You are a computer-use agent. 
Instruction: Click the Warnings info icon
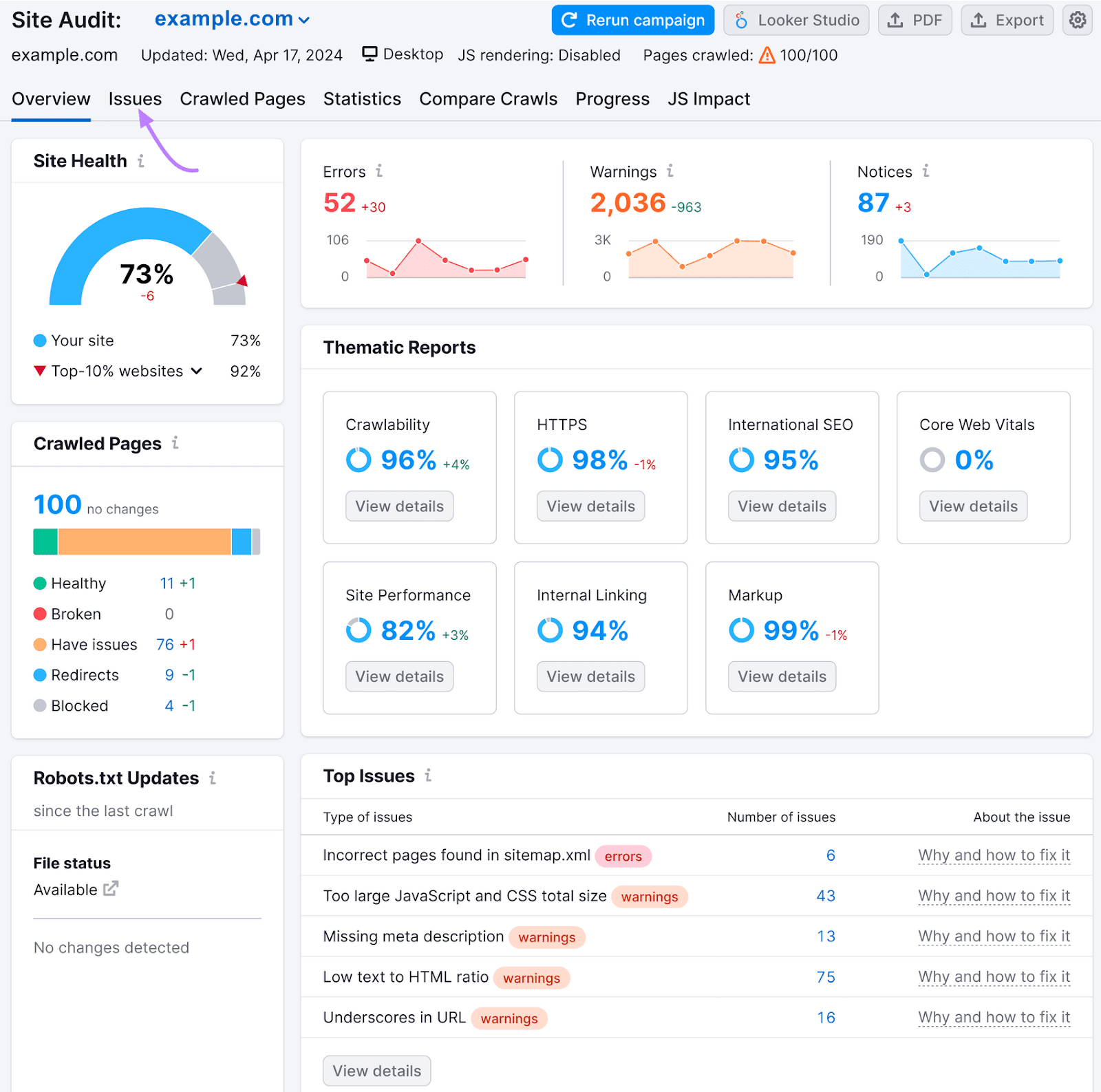670,171
